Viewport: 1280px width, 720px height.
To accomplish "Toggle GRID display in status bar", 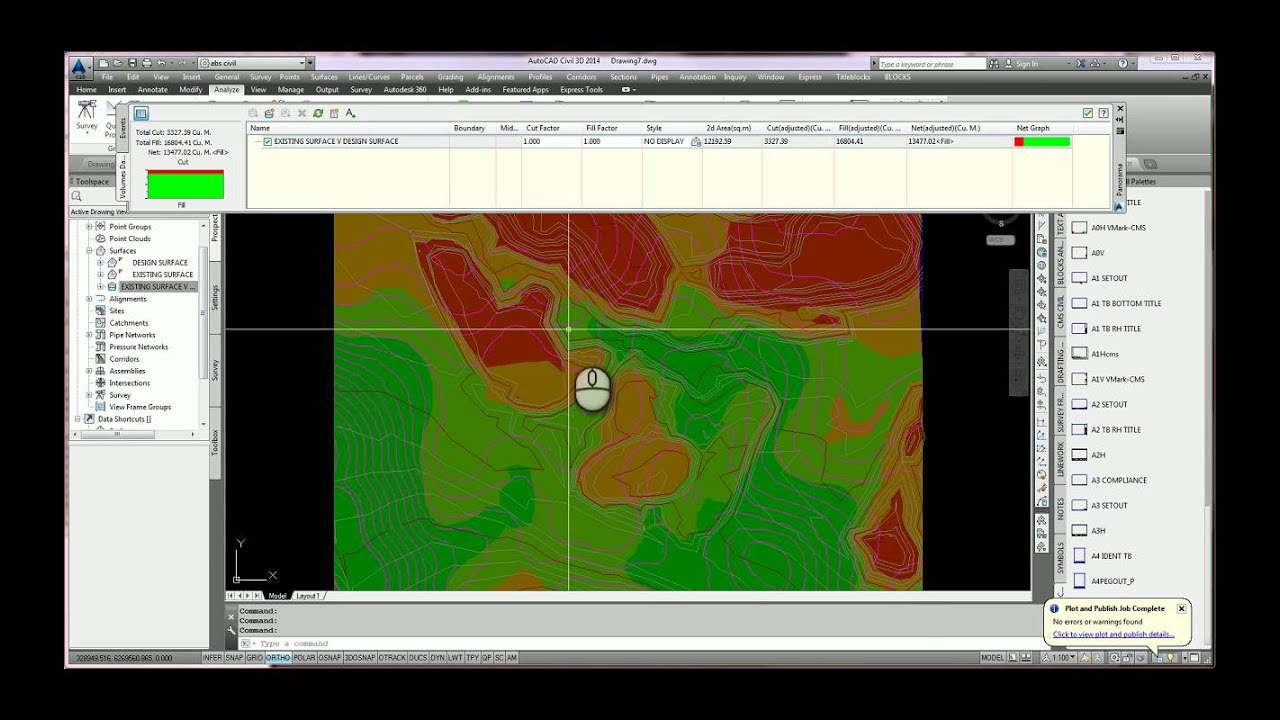I will pyautogui.click(x=255, y=658).
